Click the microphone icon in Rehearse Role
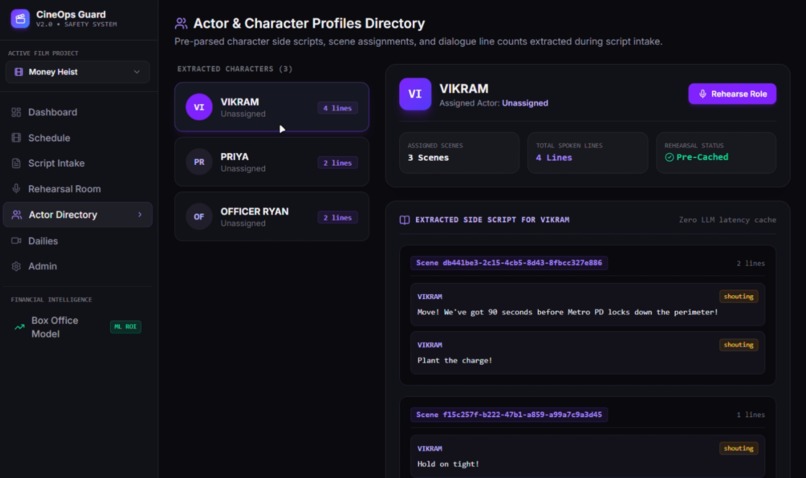Viewport: 806px width, 478px height. [x=703, y=94]
